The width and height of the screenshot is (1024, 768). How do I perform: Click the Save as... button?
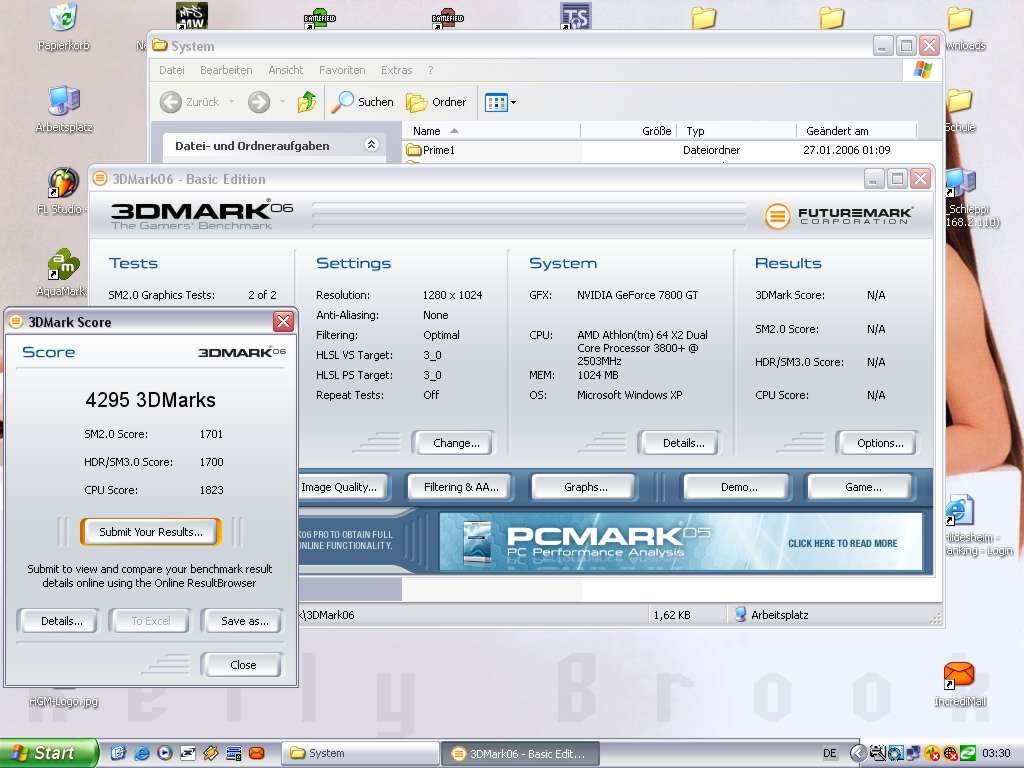[244, 621]
